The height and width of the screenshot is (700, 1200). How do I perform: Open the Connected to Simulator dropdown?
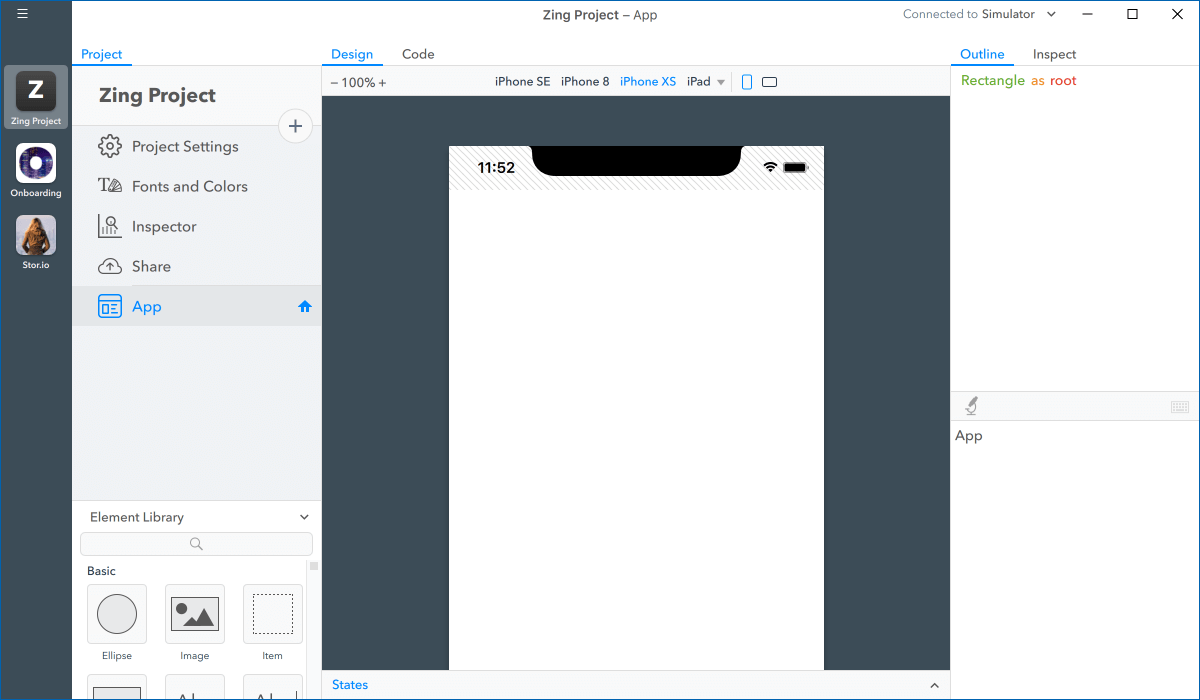1050,14
